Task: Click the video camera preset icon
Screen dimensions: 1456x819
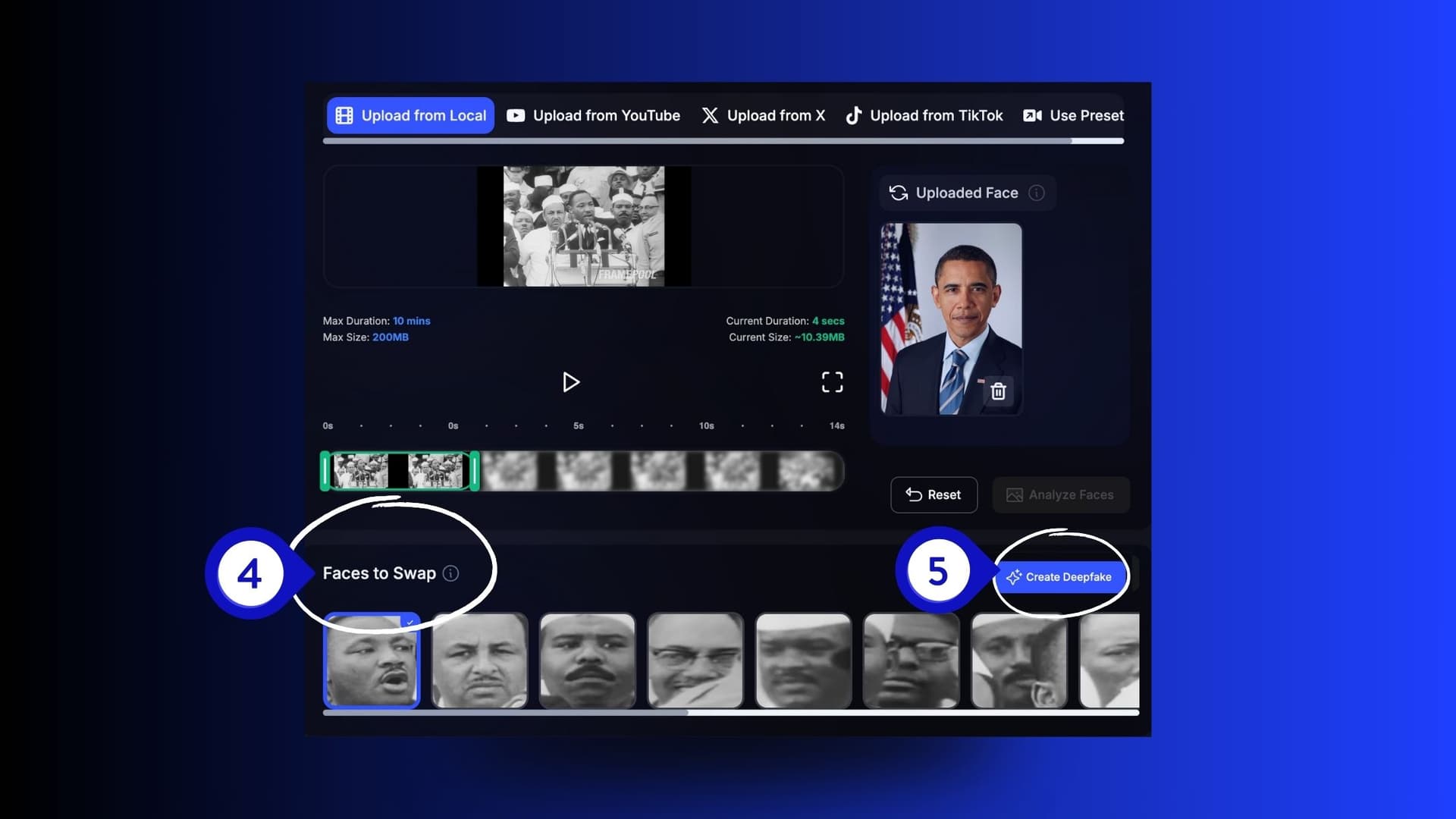Action: pos(1032,115)
